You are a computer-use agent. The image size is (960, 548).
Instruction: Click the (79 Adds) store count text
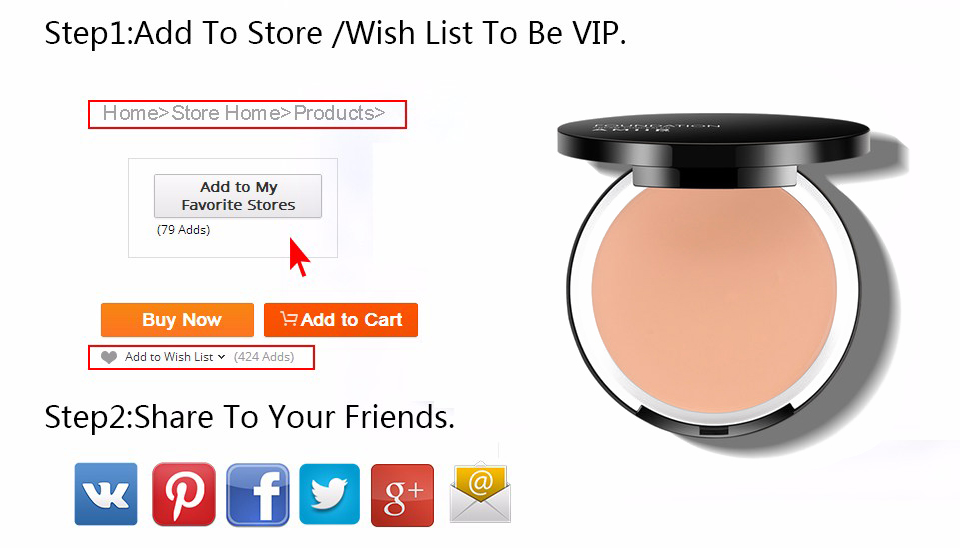pos(183,230)
